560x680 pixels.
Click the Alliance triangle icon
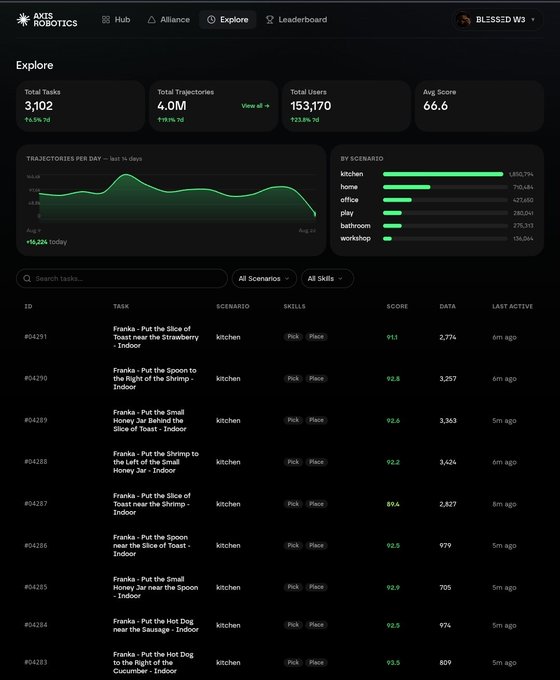[151, 20]
